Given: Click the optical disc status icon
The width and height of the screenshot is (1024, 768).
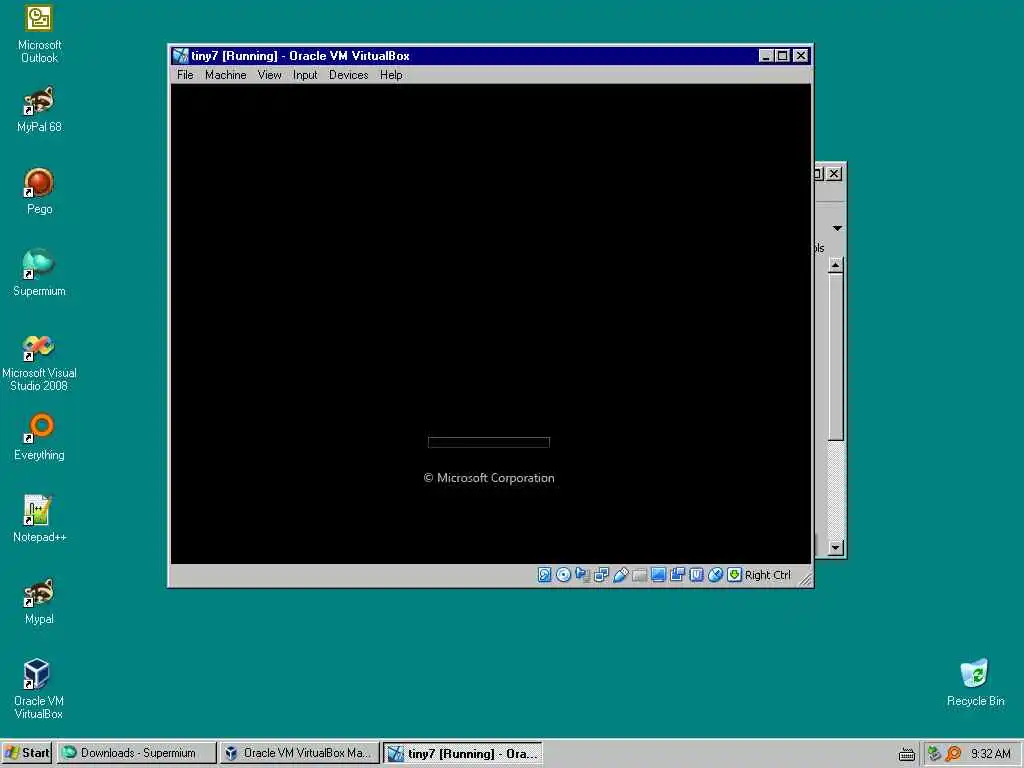Looking at the screenshot, I should [x=563, y=575].
